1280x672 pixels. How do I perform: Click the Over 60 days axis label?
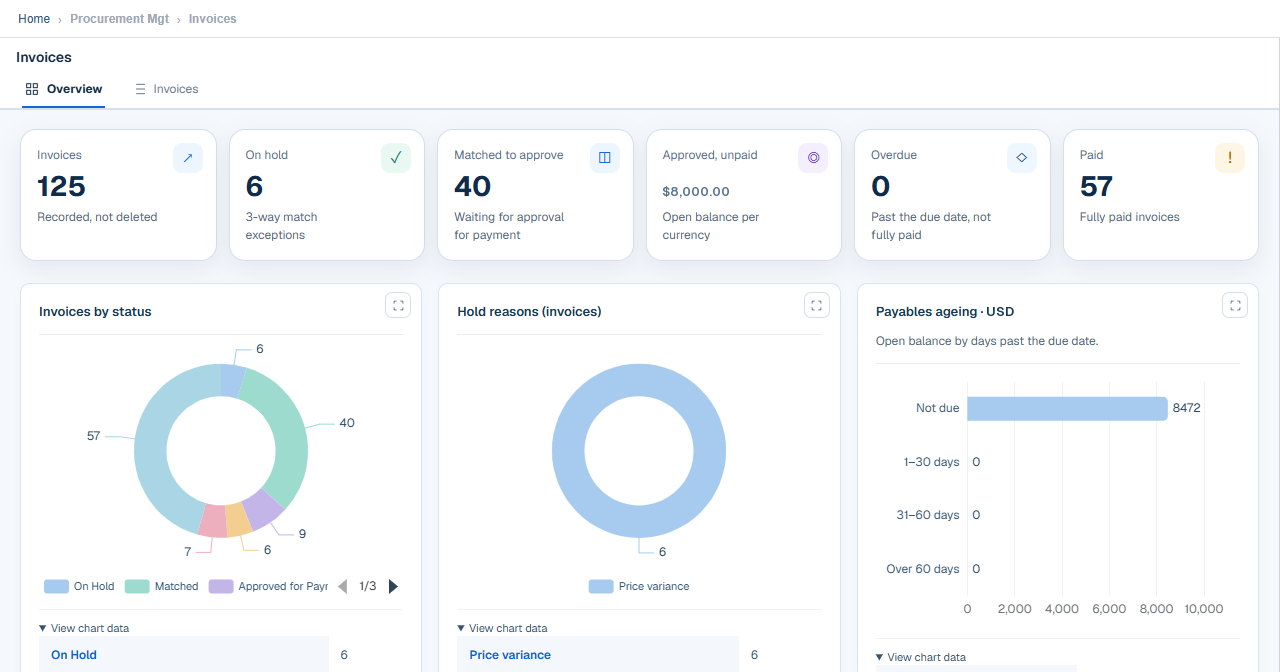[x=923, y=569]
